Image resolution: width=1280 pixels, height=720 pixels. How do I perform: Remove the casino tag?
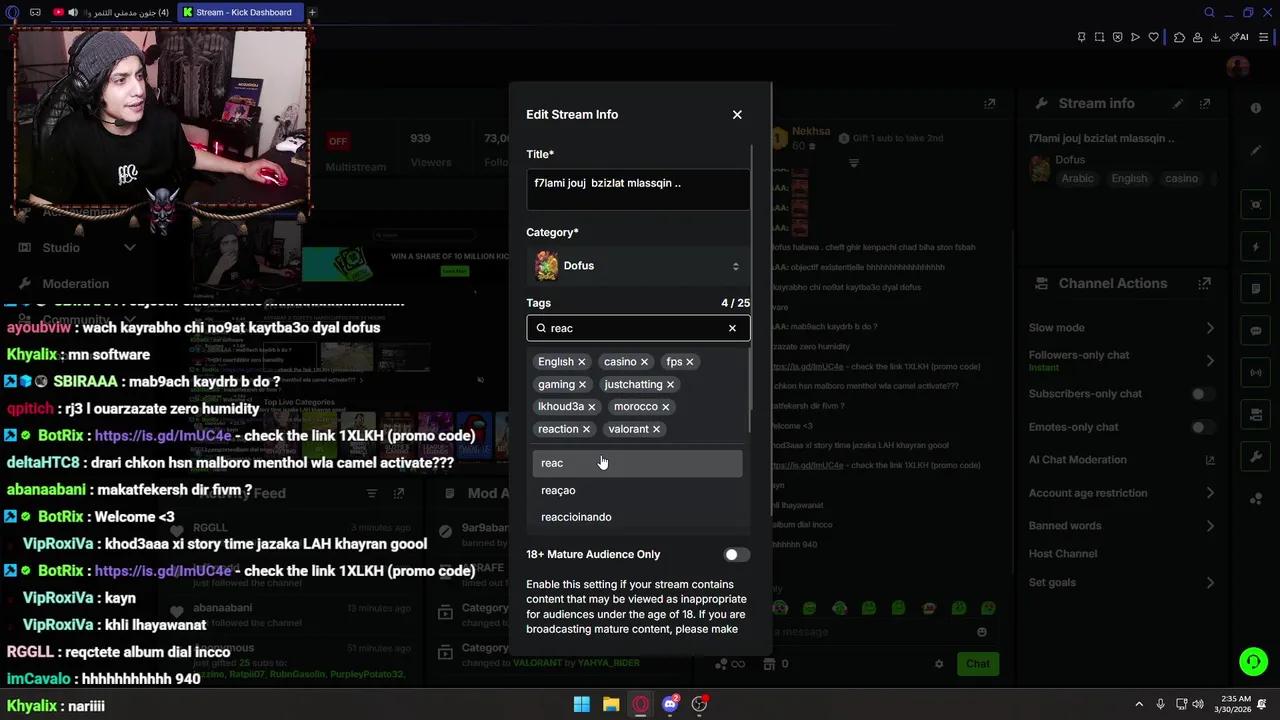[x=644, y=362]
